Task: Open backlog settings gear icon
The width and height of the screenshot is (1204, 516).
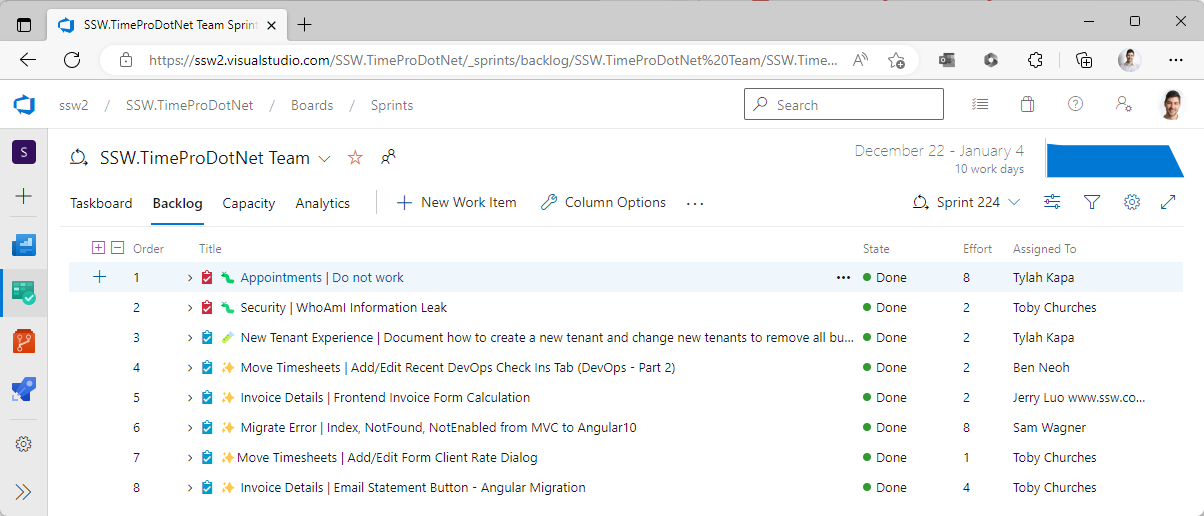Action: pos(1132,202)
